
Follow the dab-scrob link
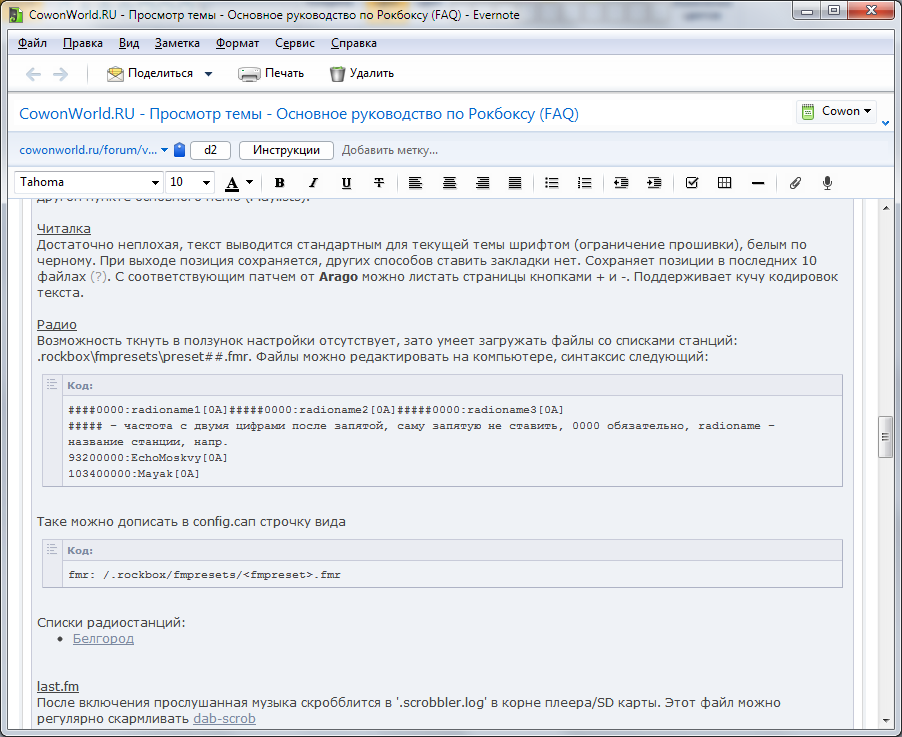click(224, 719)
